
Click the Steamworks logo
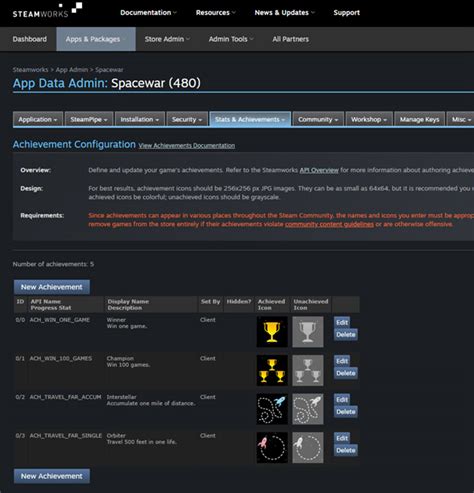(47, 10)
